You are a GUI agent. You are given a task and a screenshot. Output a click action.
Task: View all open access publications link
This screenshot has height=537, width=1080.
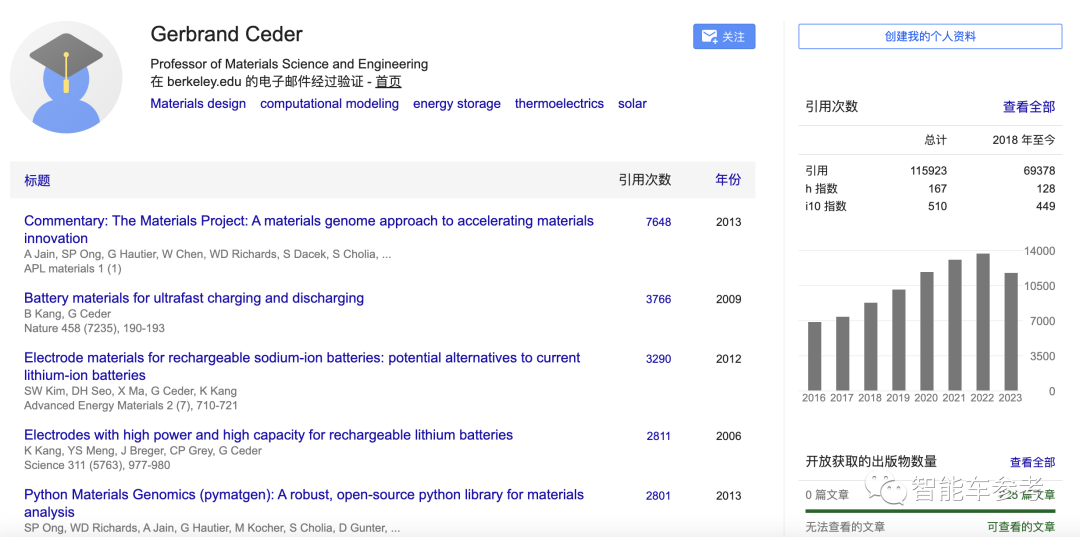tap(1032, 462)
